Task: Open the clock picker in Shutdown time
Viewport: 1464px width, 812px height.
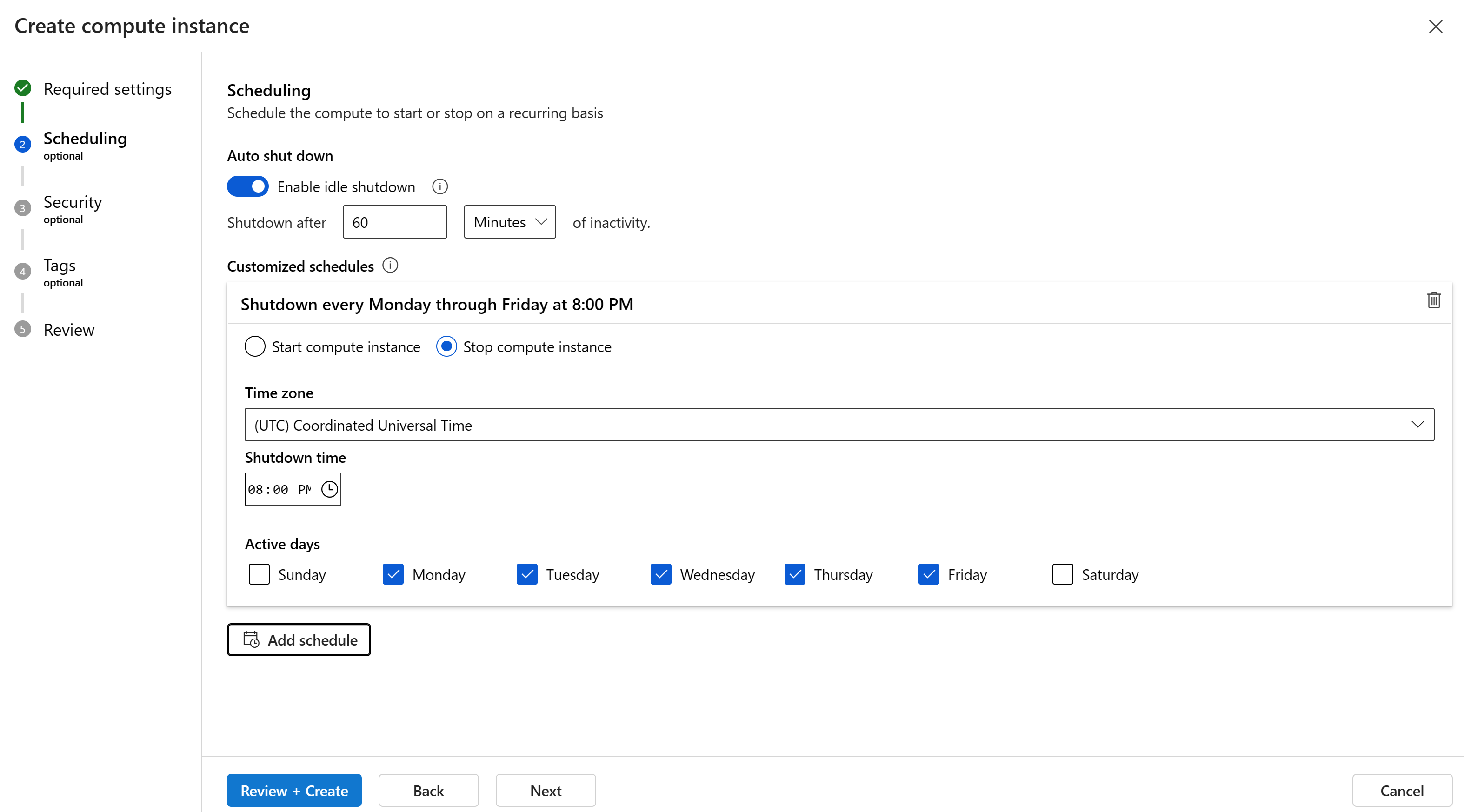Action: 330,489
